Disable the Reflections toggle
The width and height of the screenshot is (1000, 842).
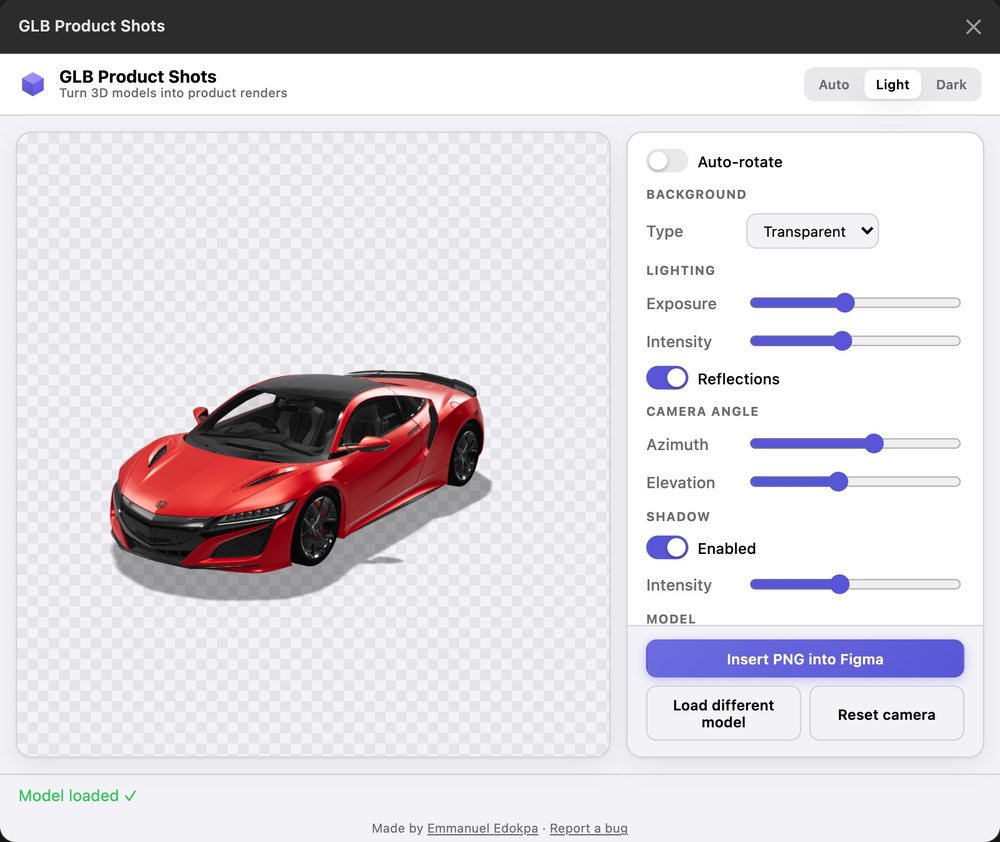[x=666, y=378]
